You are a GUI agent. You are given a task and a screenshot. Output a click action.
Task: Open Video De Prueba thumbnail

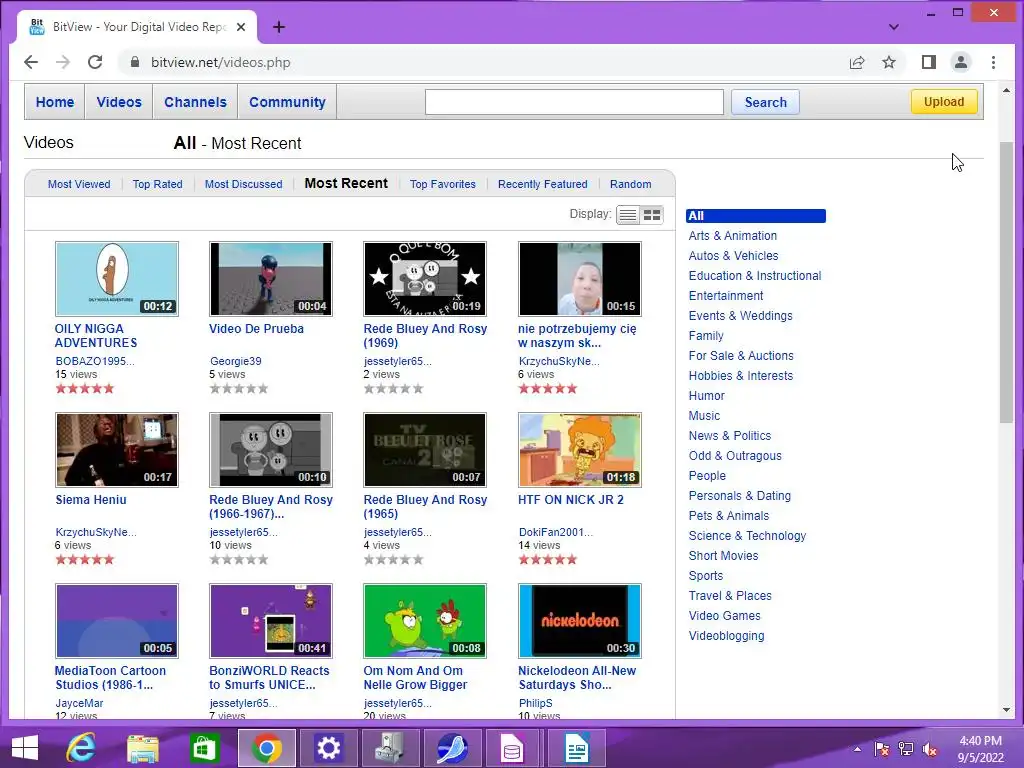(270, 279)
